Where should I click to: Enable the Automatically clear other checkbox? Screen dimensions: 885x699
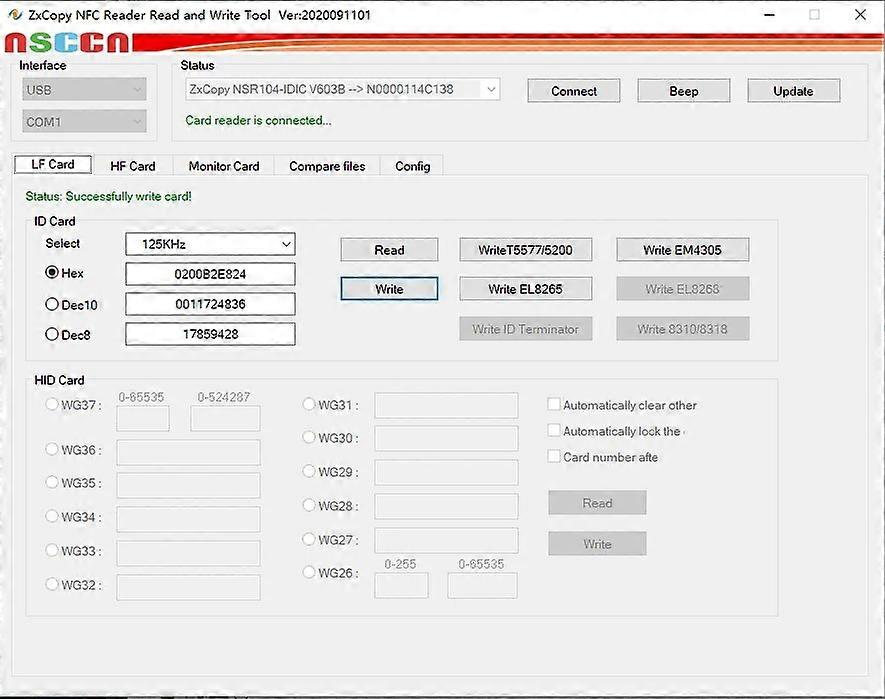[x=554, y=405]
